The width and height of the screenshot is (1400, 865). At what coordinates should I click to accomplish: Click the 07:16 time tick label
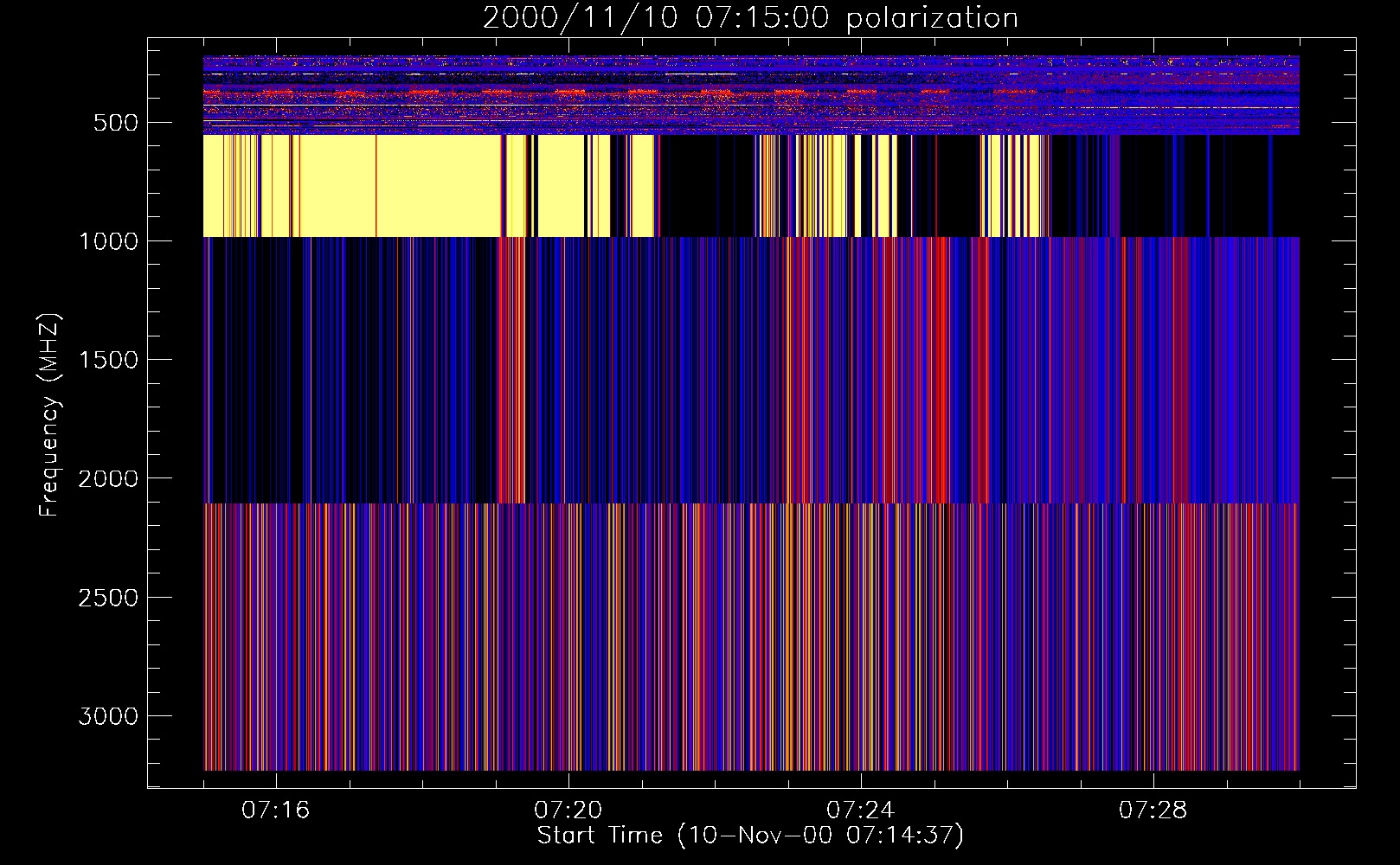[x=275, y=811]
